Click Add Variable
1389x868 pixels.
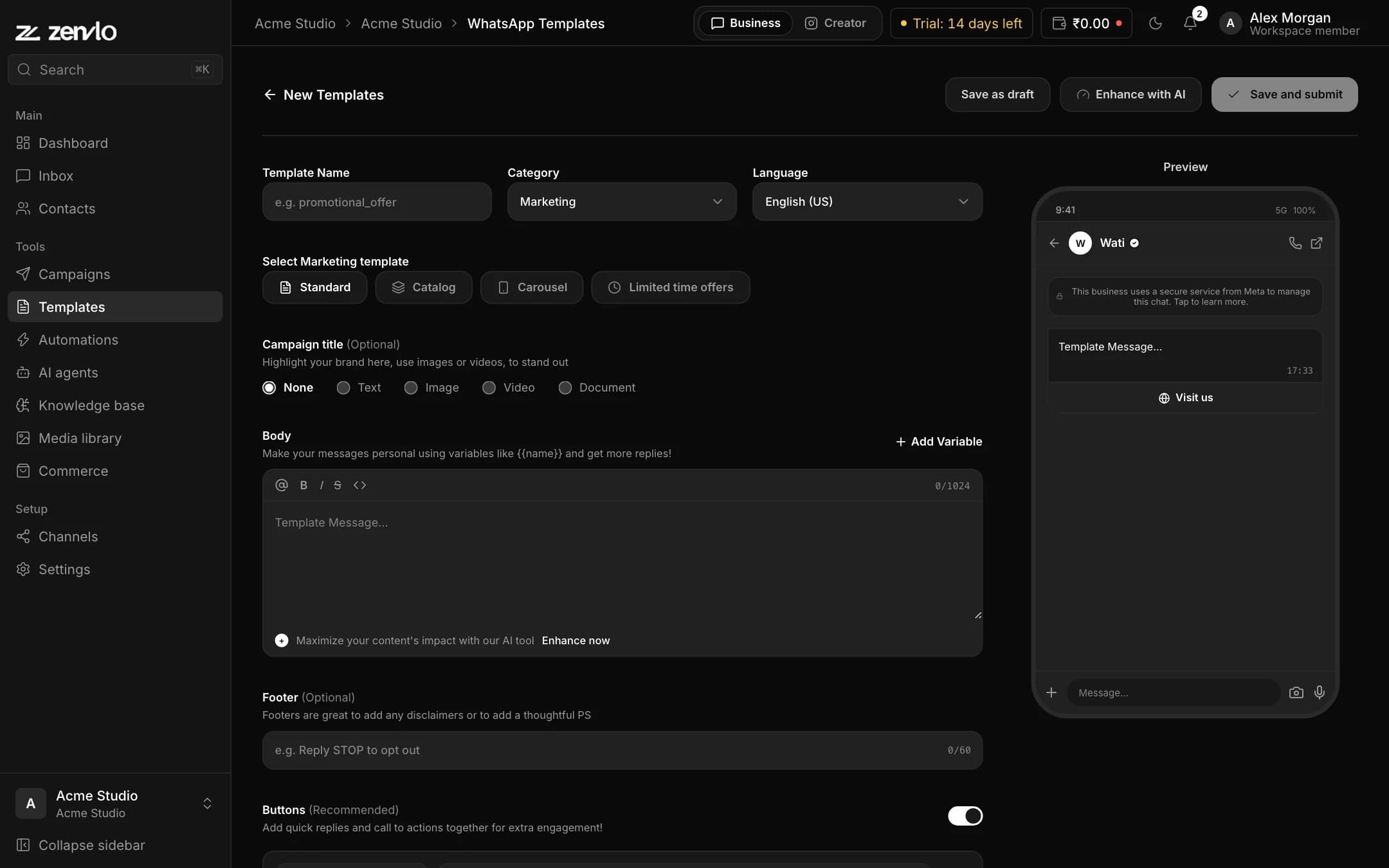coord(939,442)
